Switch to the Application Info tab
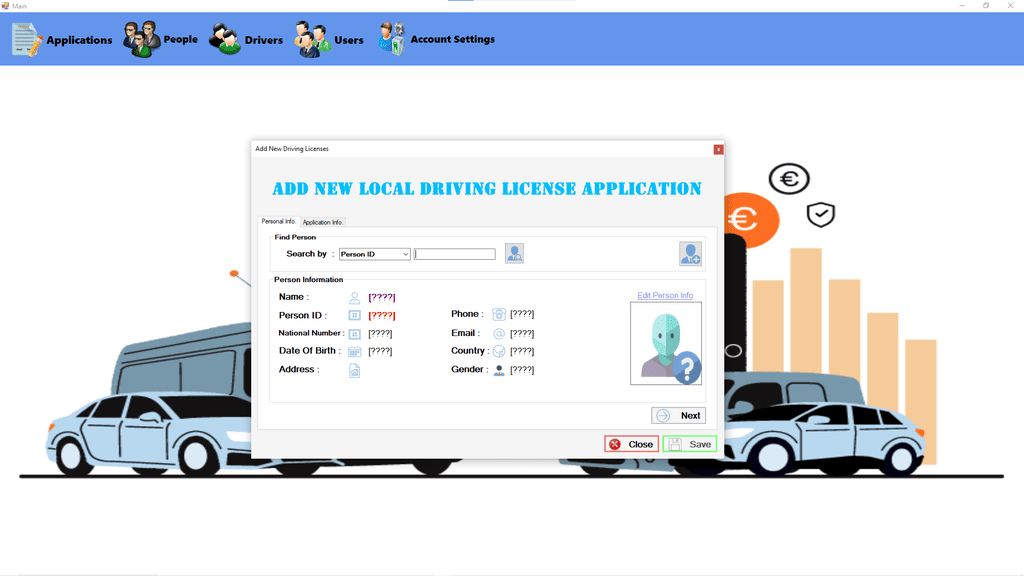The image size is (1024, 576). [322, 222]
